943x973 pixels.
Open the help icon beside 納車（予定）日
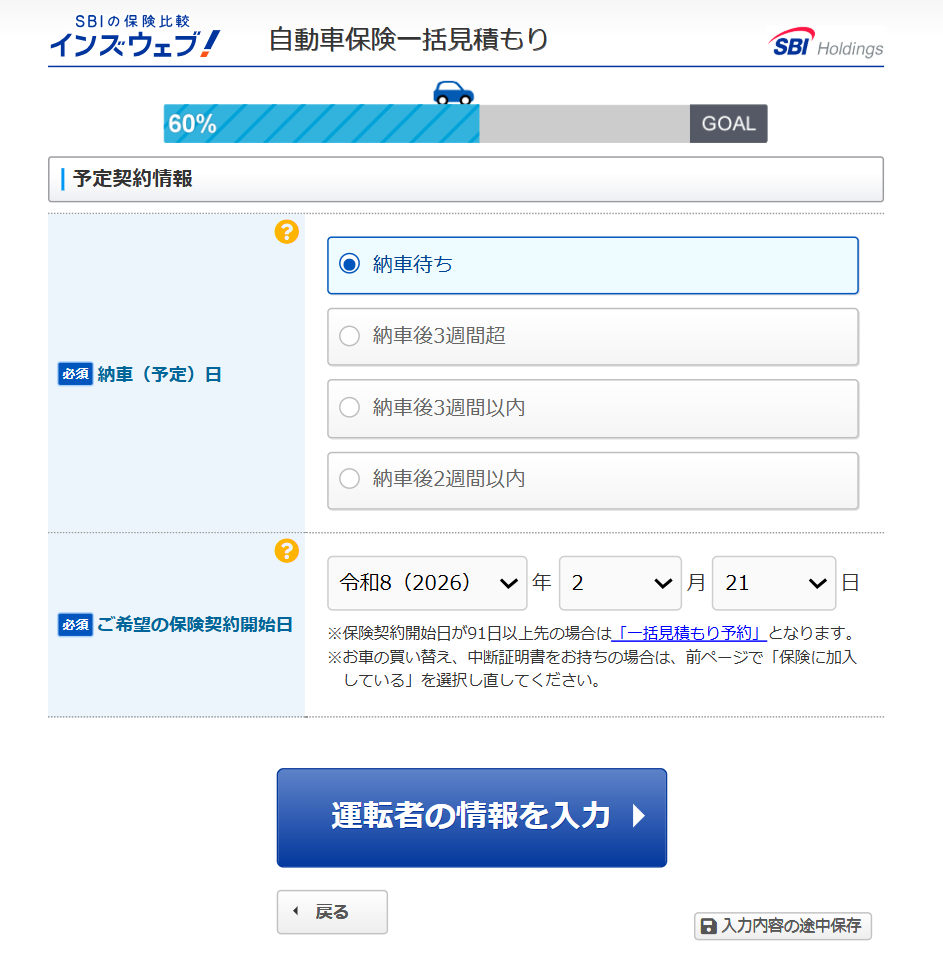288,232
